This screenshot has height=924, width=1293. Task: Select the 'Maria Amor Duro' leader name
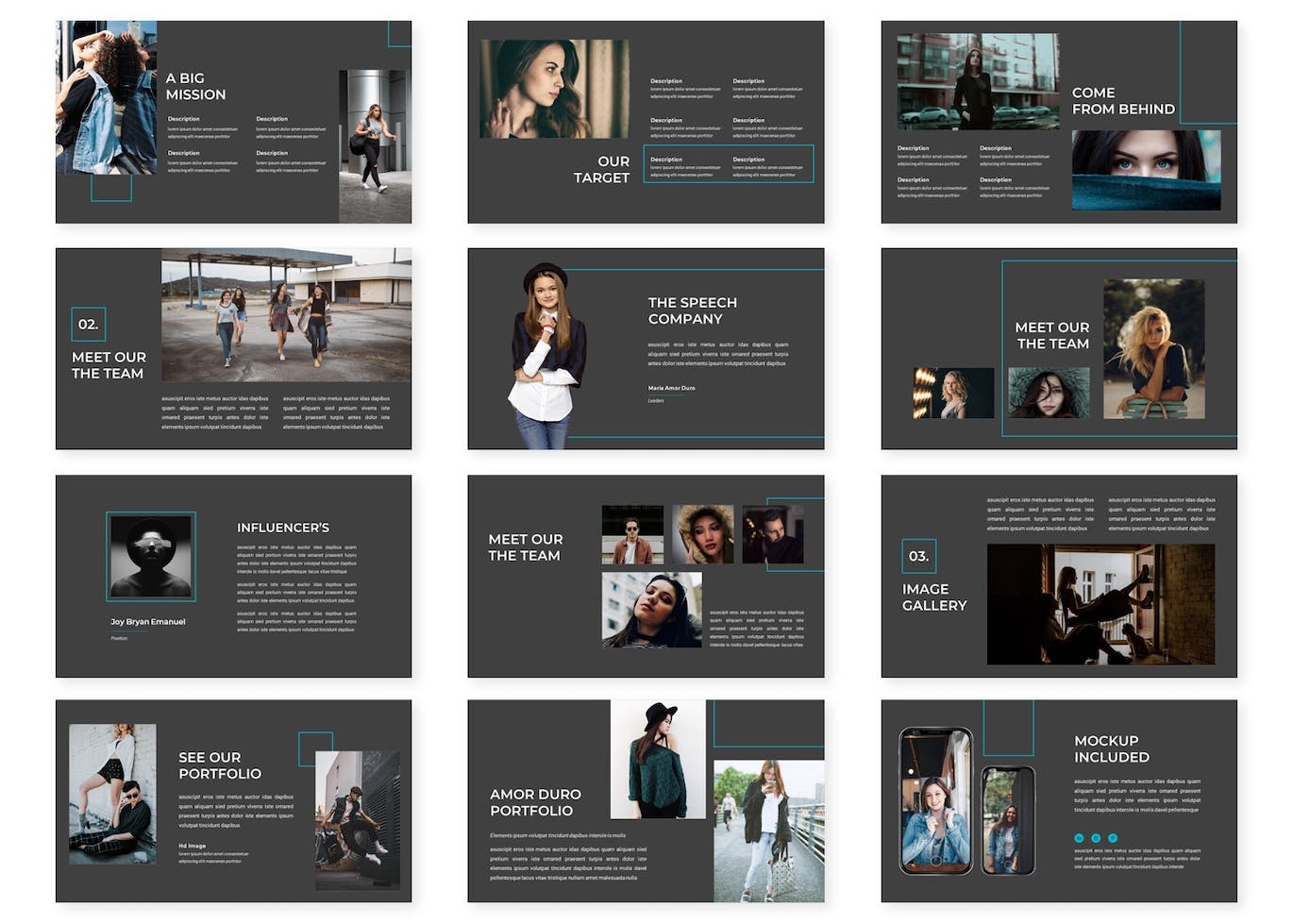(670, 386)
